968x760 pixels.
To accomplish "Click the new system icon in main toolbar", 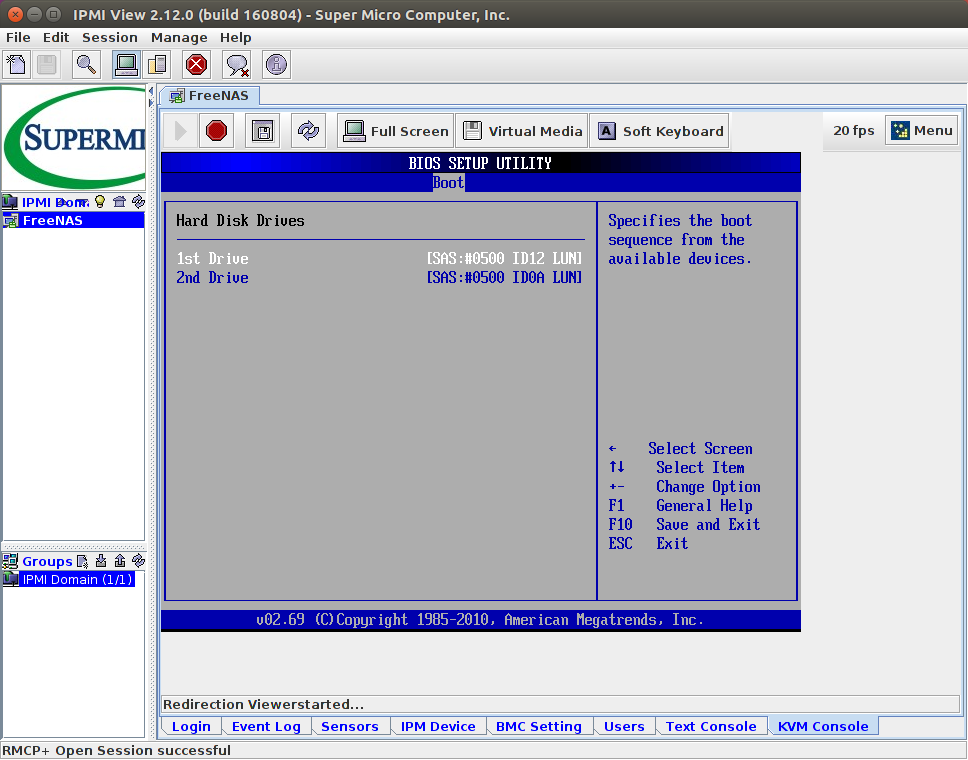I will coord(16,65).
